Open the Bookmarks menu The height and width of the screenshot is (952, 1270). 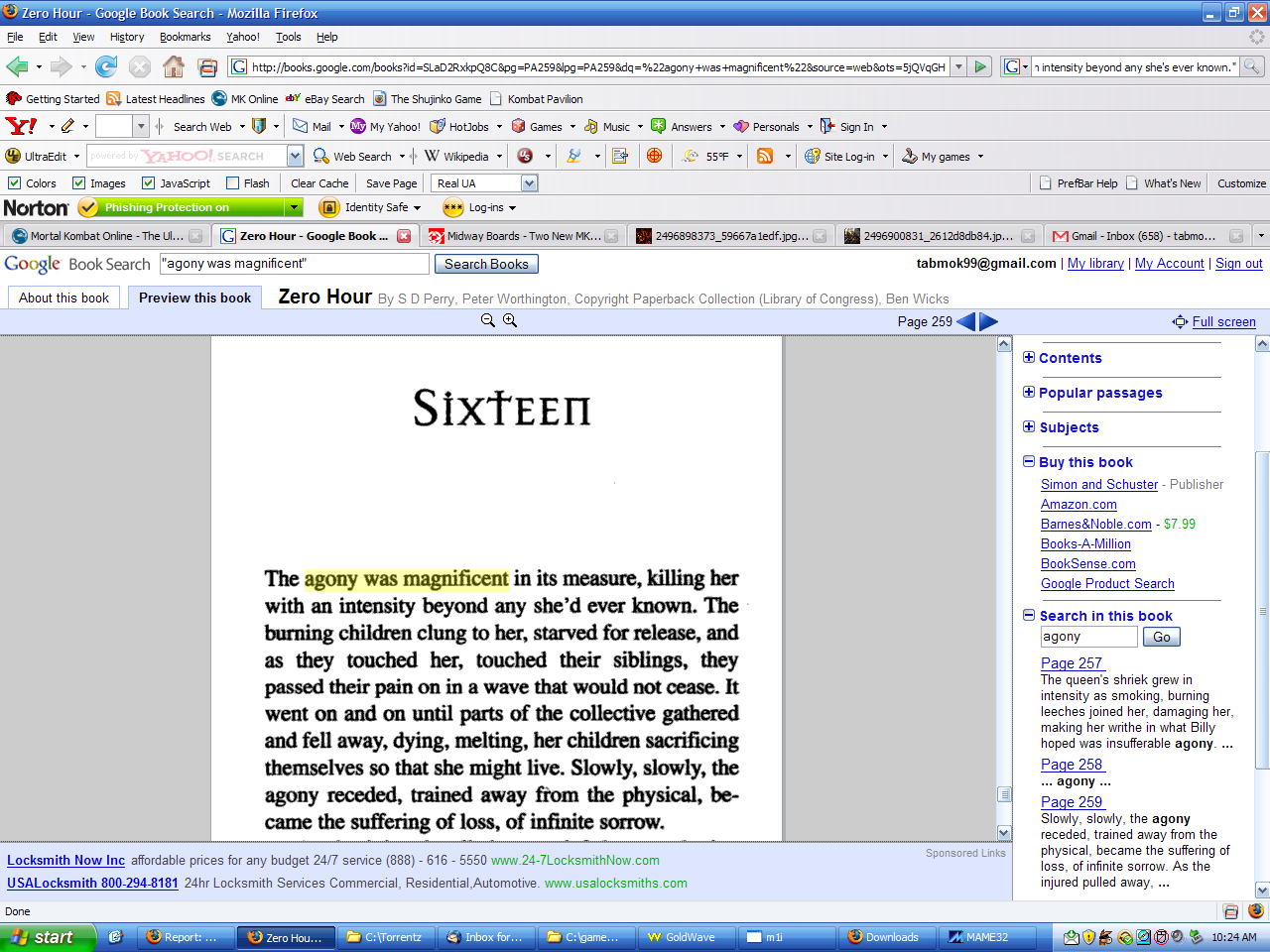pos(185,37)
